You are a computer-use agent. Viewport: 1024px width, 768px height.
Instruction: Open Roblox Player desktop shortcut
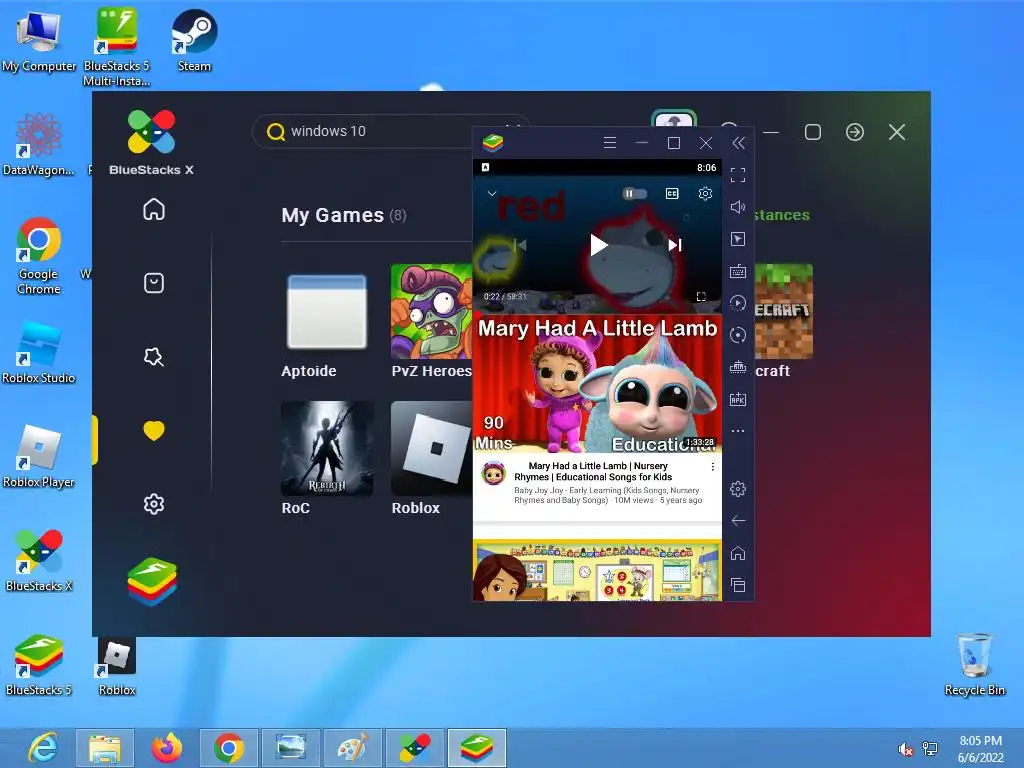point(39,456)
